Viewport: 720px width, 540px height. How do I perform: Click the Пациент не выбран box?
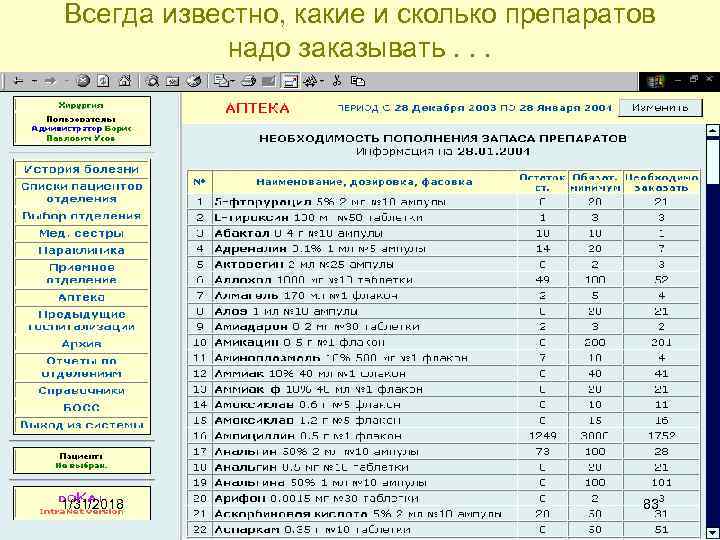point(82,461)
